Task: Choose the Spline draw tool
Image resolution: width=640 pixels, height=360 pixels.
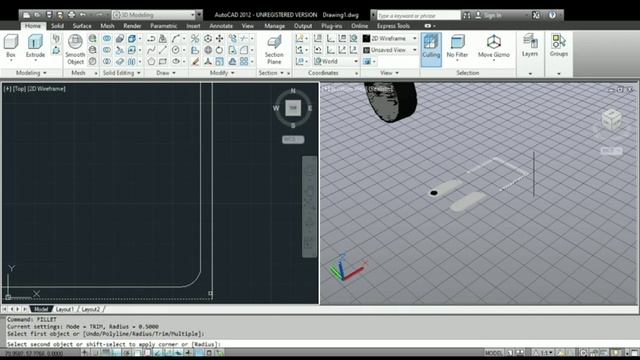Action: pyautogui.click(x=151, y=50)
